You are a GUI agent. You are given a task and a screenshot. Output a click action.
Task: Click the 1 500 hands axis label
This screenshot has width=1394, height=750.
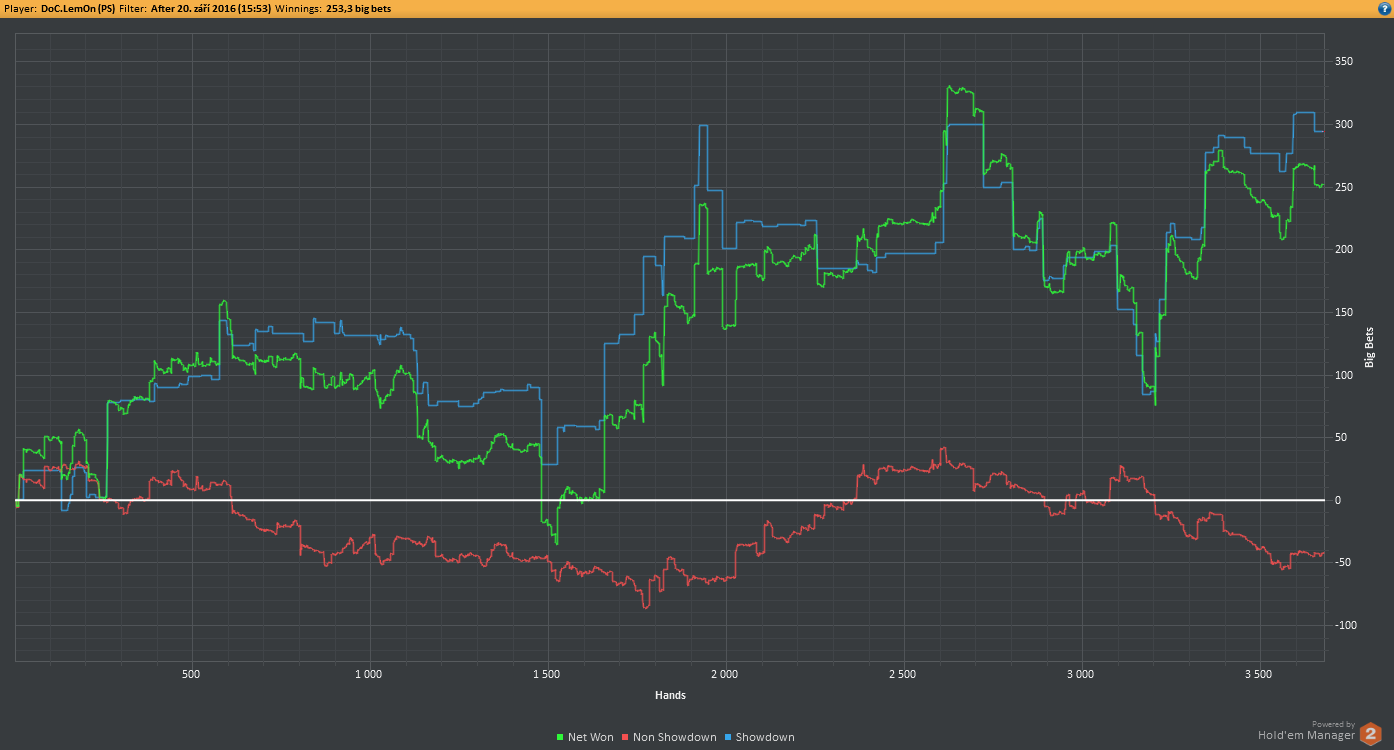pyautogui.click(x=547, y=673)
